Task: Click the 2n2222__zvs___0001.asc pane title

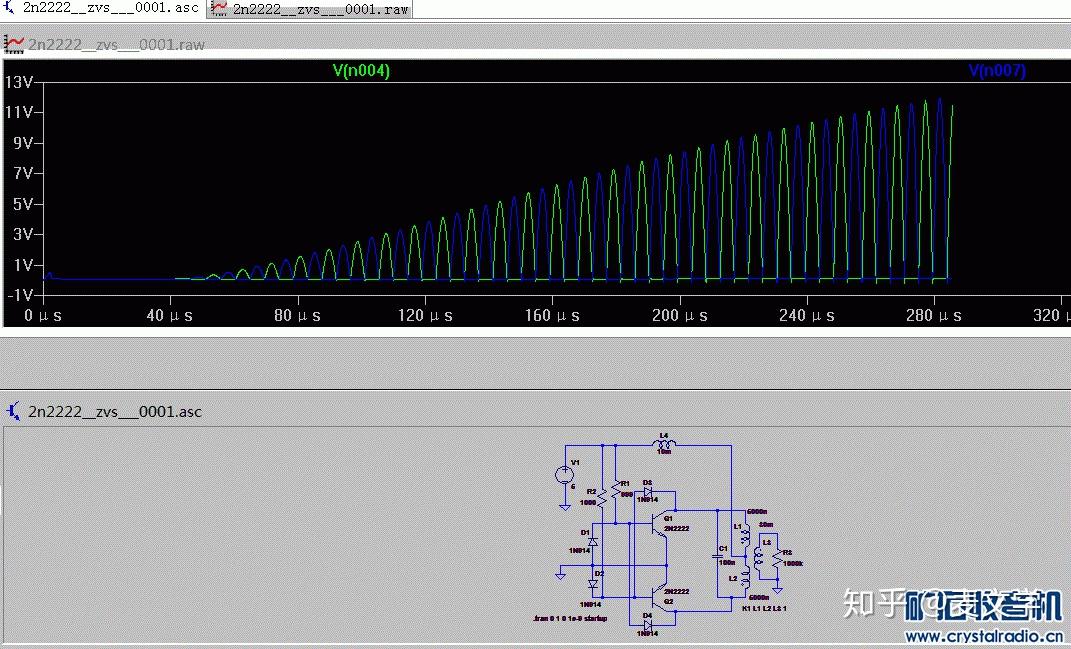Action: (115, 412)
